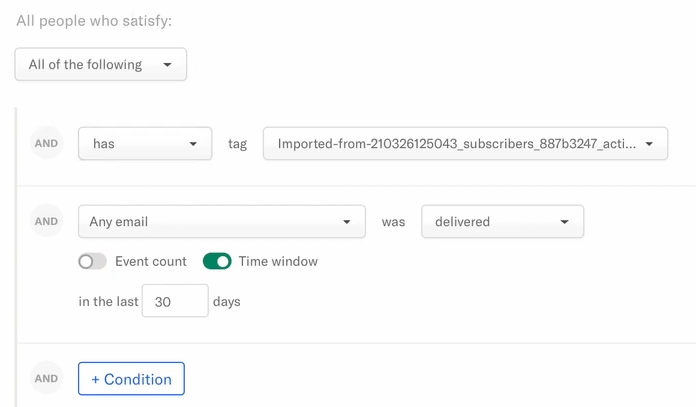Click the AND badge beside the tag row
Viewport: 696px width, 407px height.
[x=47, y=143]
